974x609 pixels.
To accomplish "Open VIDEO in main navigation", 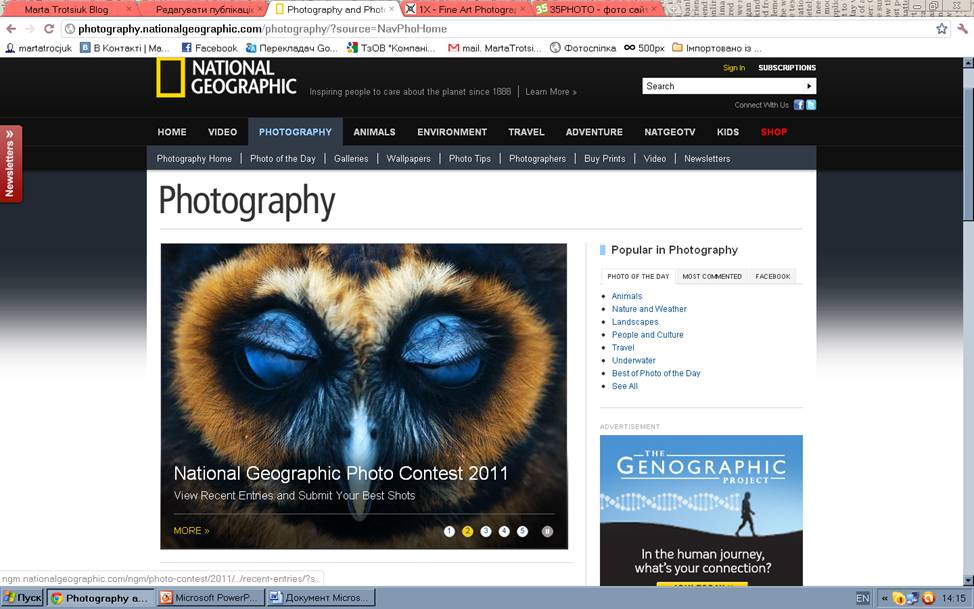I will tap(222, 132).
